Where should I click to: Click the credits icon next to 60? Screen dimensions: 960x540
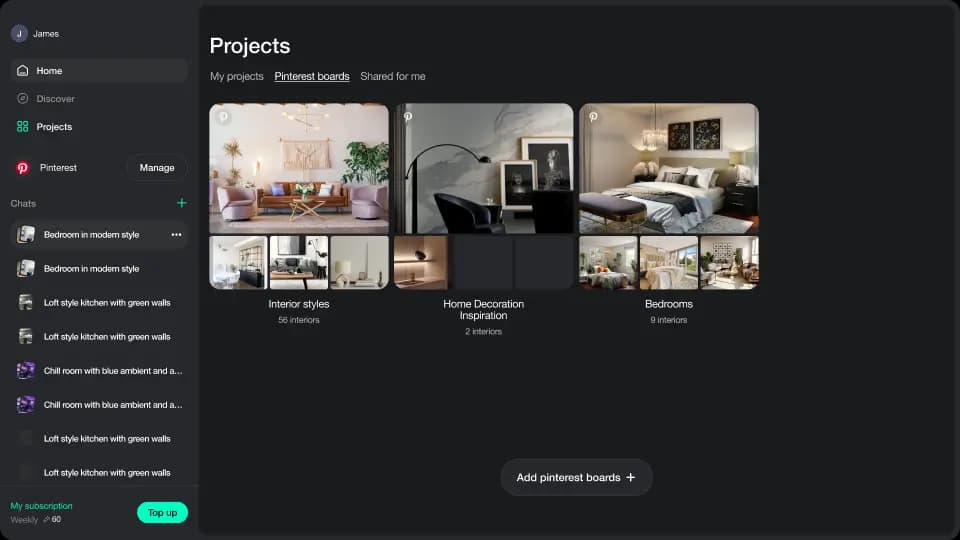[47, 520]
